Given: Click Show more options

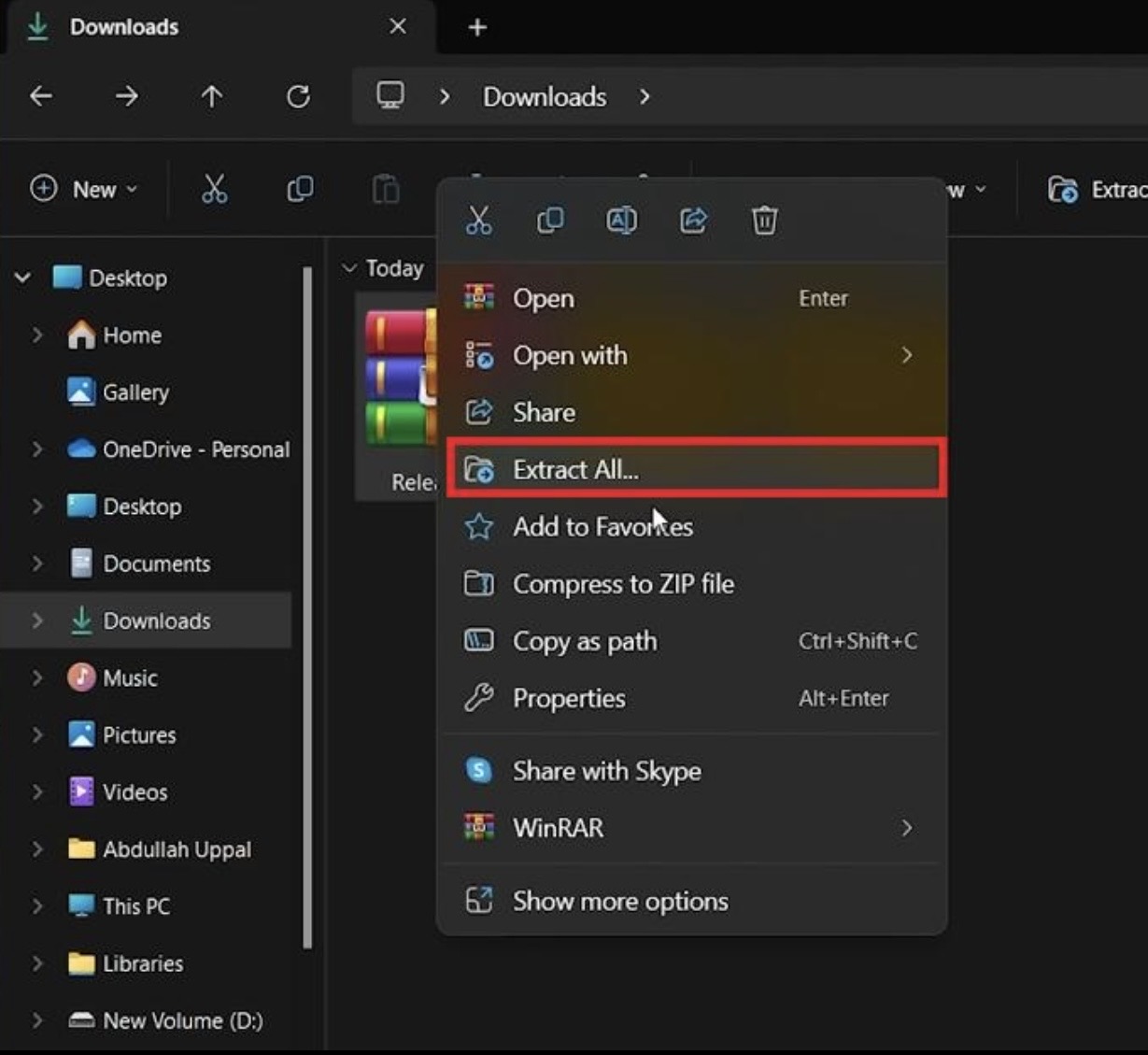Looking at the screenshot, I should [x=692, y=901].
